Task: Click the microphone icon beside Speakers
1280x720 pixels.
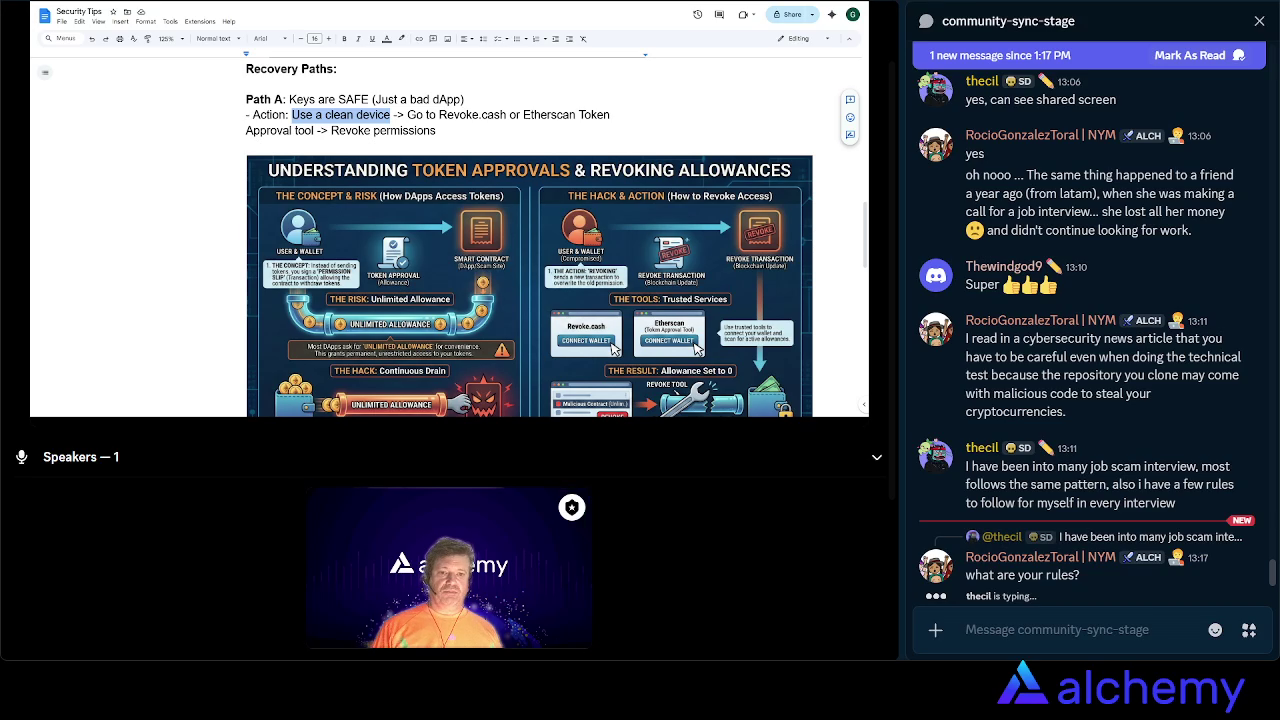Action: (21, 457)
